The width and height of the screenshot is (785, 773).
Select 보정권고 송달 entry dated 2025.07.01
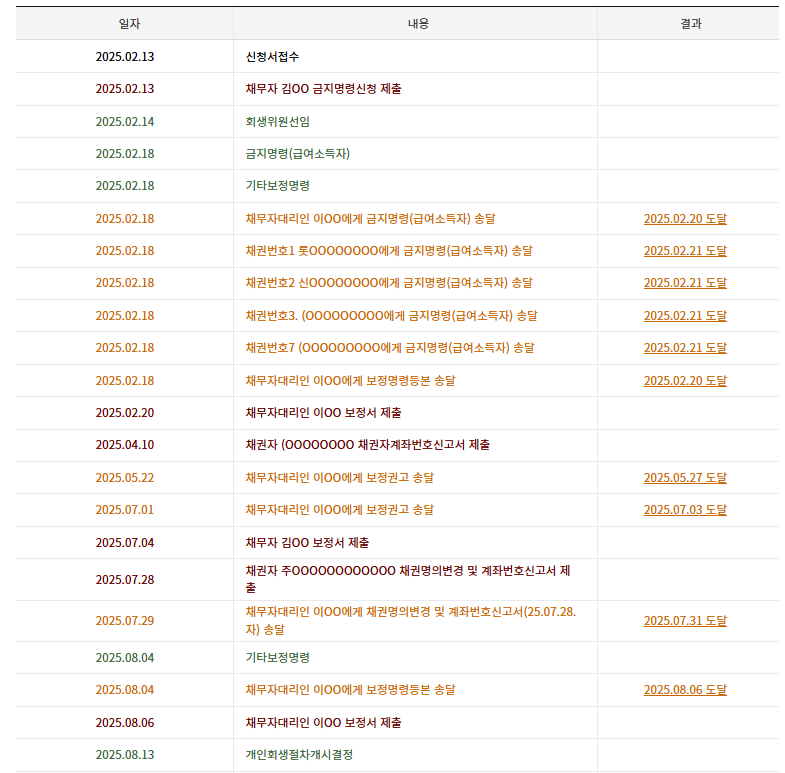(339, 510)
